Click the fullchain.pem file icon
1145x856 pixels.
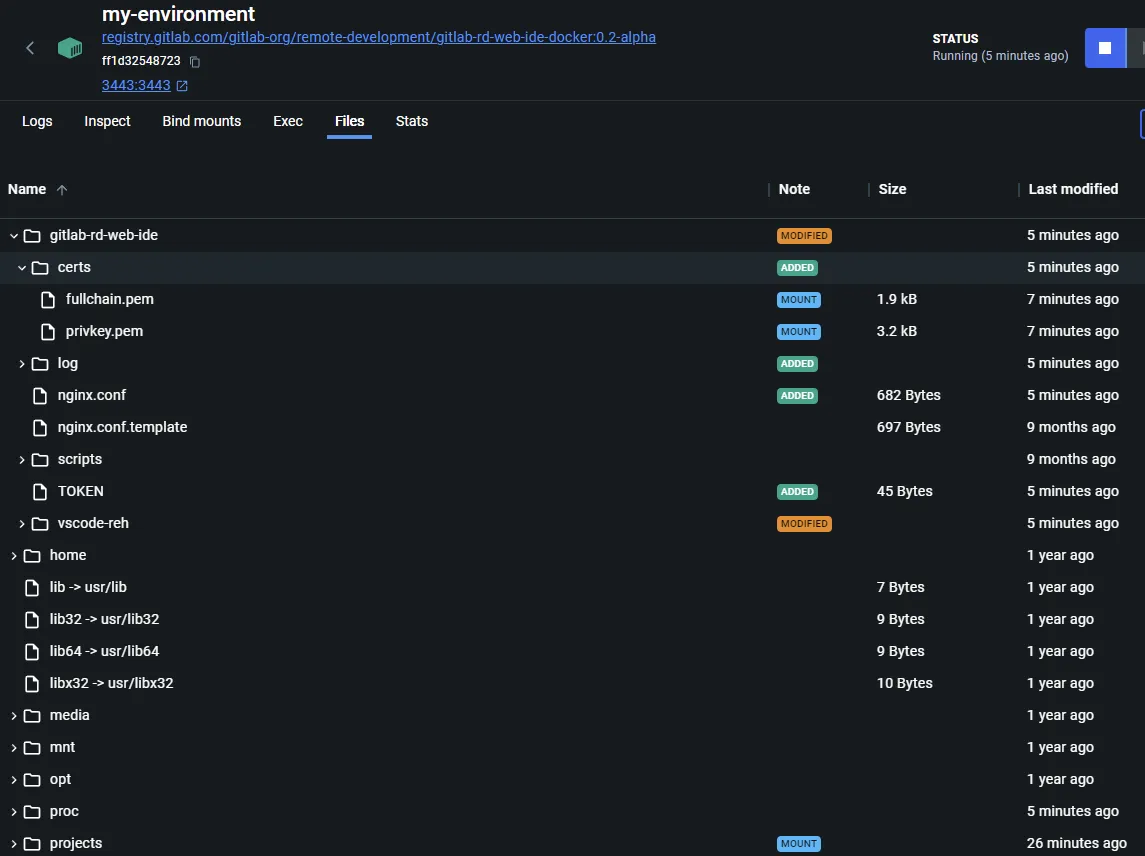[48, 300]
